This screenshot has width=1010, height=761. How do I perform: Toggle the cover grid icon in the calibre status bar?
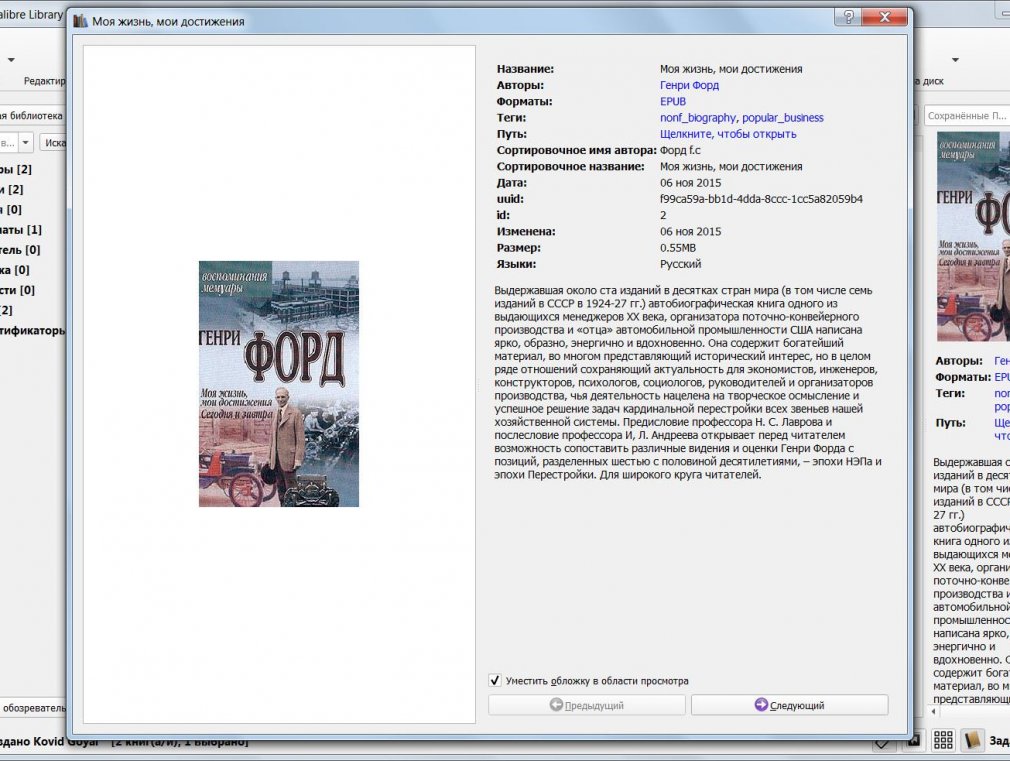click(943, 740)
